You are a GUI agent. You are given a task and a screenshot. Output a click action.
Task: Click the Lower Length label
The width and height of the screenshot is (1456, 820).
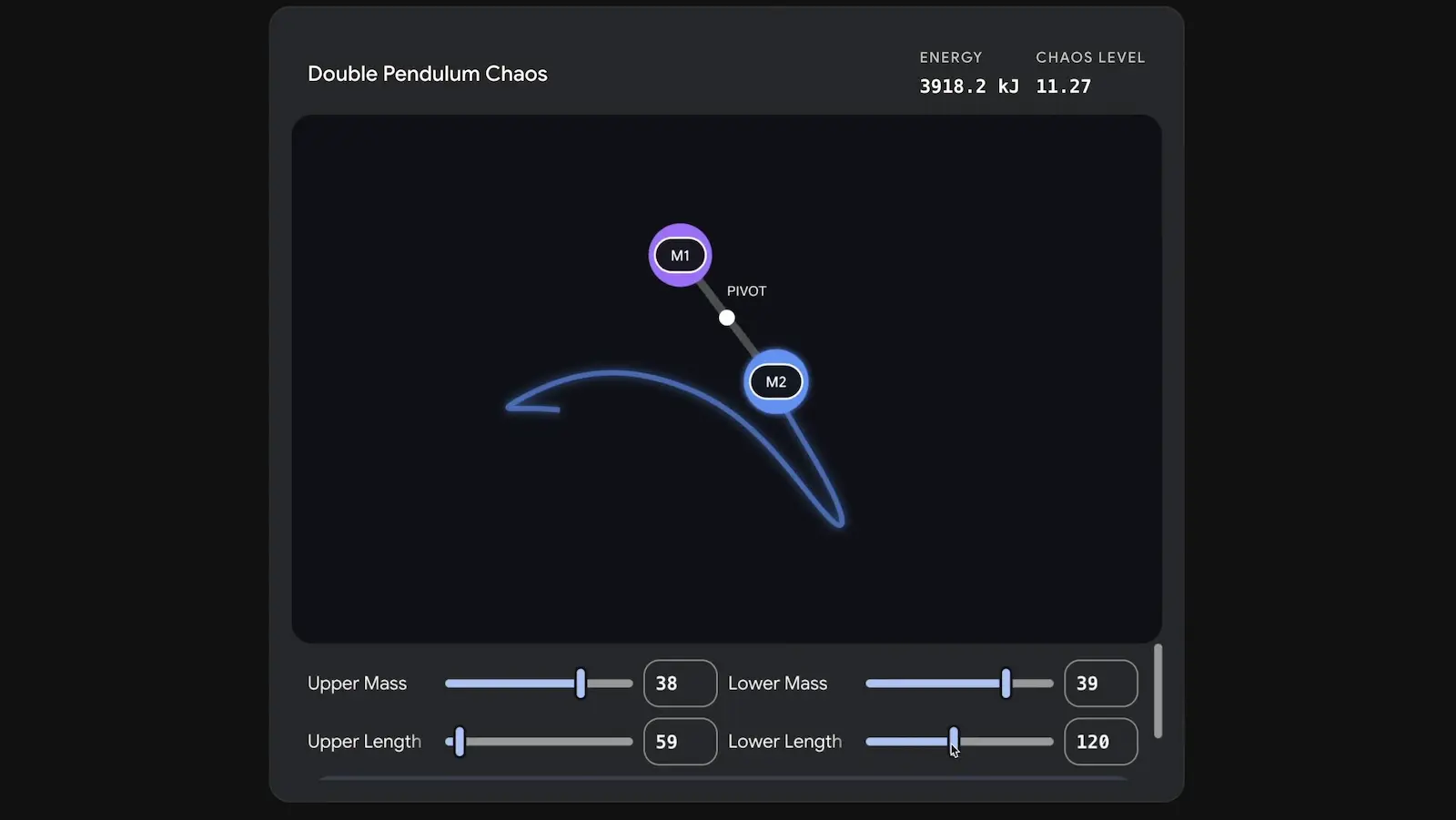(x=784, y=742)
